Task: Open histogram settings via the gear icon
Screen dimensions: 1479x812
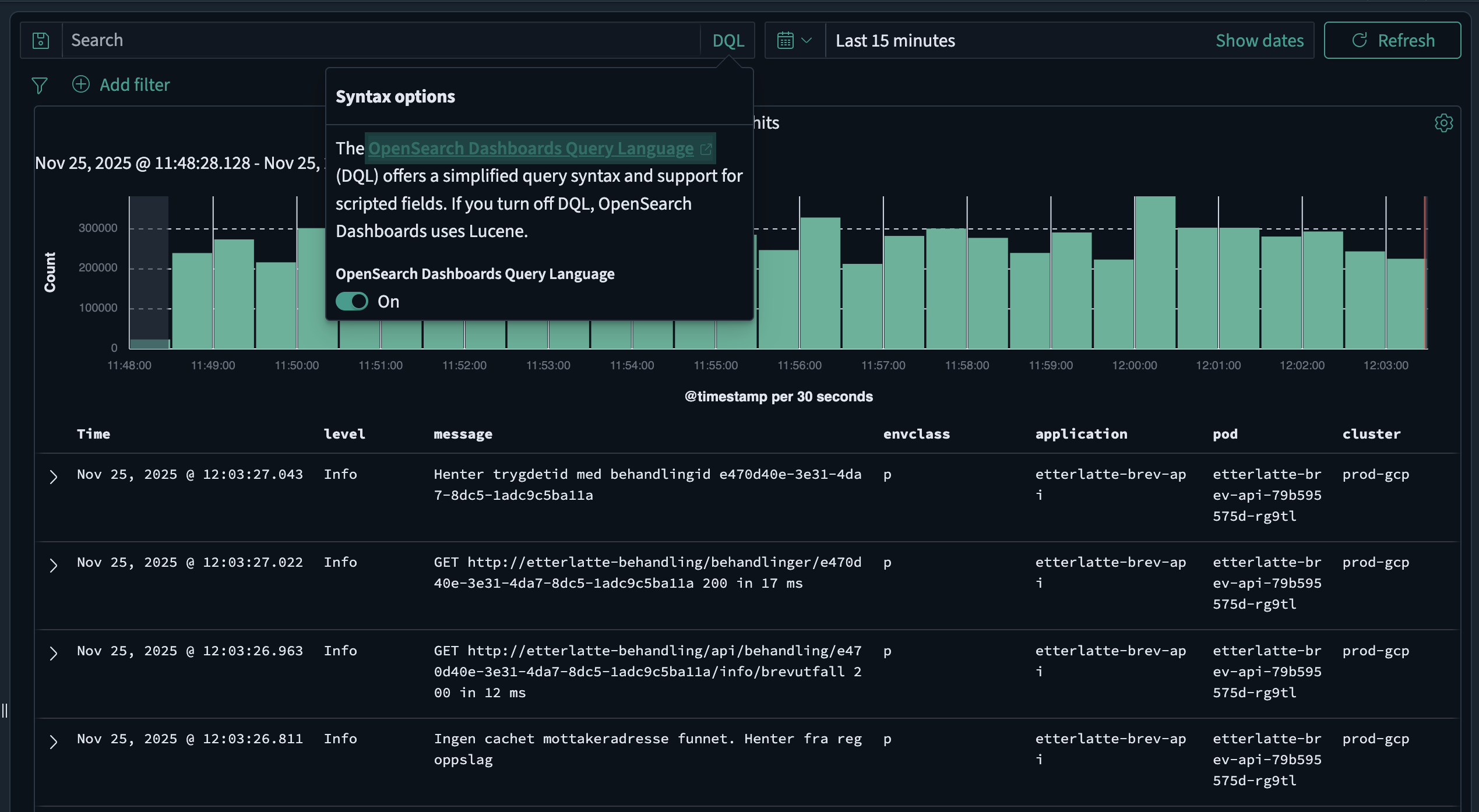Action: pyautogui.click(x=1444, y=122)
